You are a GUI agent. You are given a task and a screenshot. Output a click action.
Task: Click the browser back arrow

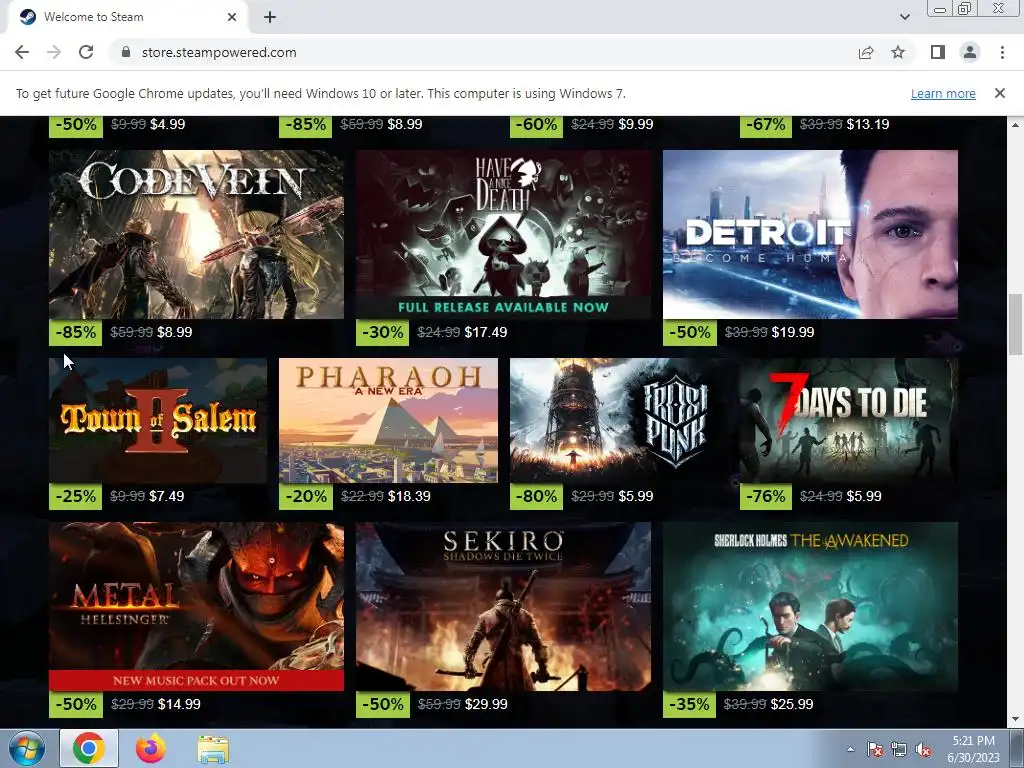click(x=22, y=52)
